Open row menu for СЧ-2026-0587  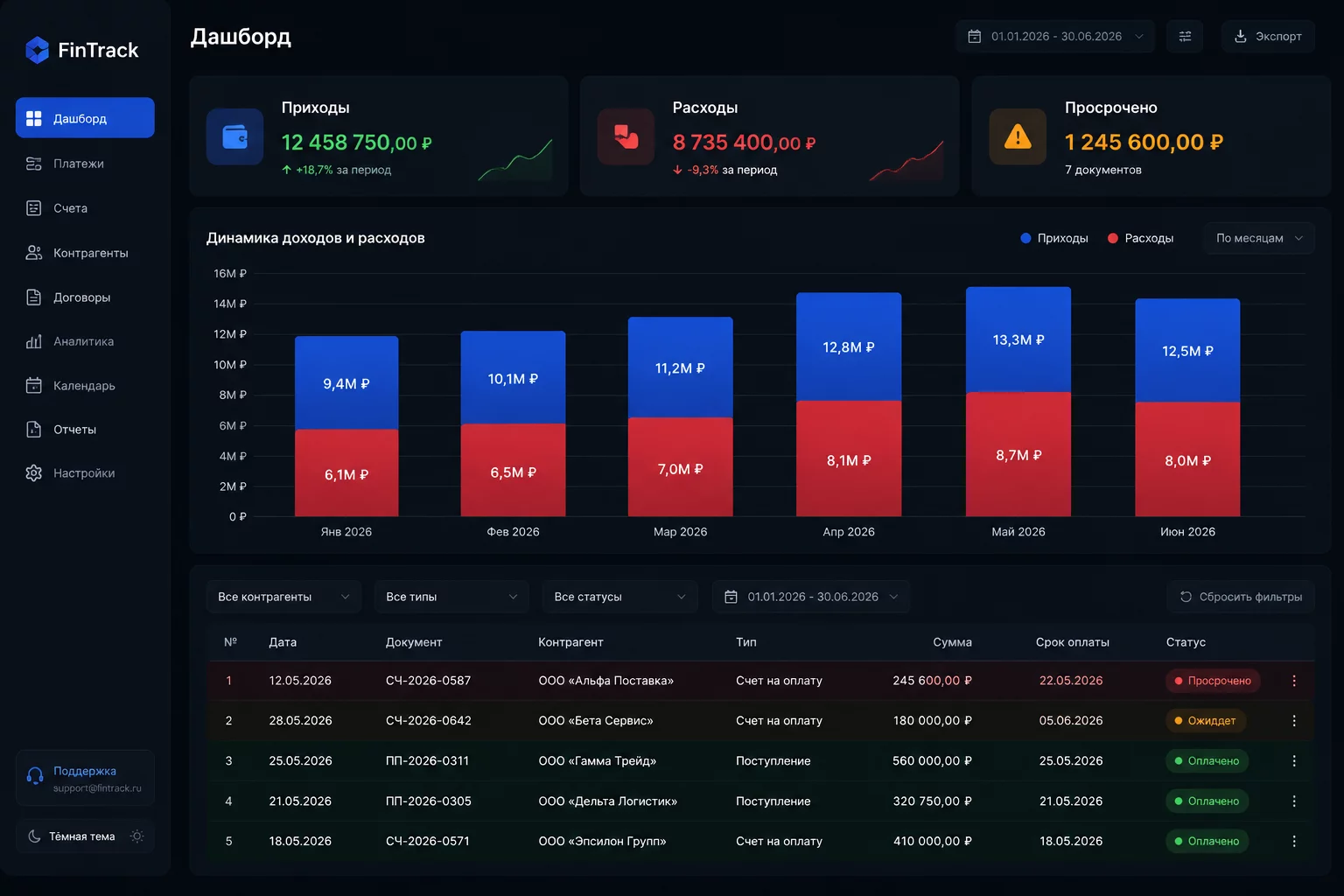tap(1294, 681)
